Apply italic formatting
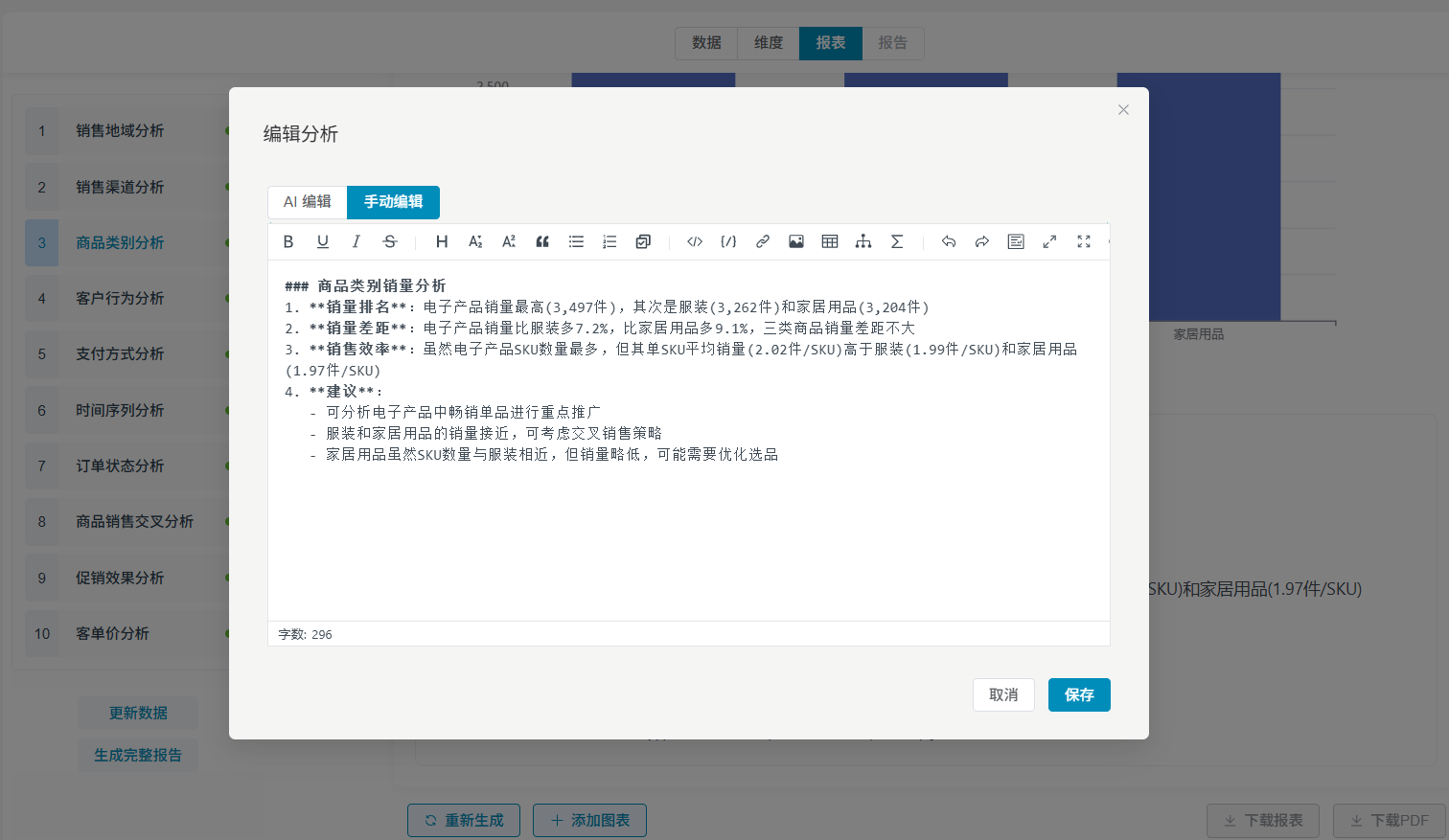This screenshot has width=1449, height=840. tap(356, 241)
